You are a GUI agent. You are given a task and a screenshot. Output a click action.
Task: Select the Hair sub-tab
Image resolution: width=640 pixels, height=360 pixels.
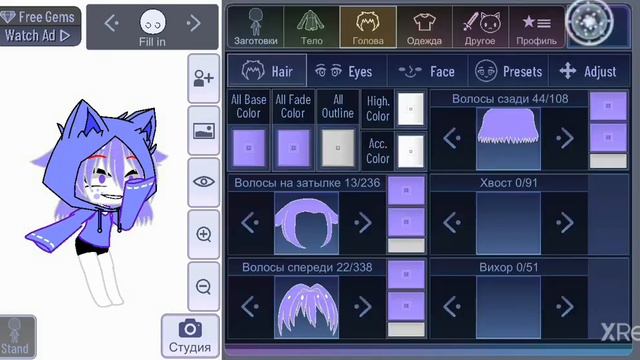(267, 71)
